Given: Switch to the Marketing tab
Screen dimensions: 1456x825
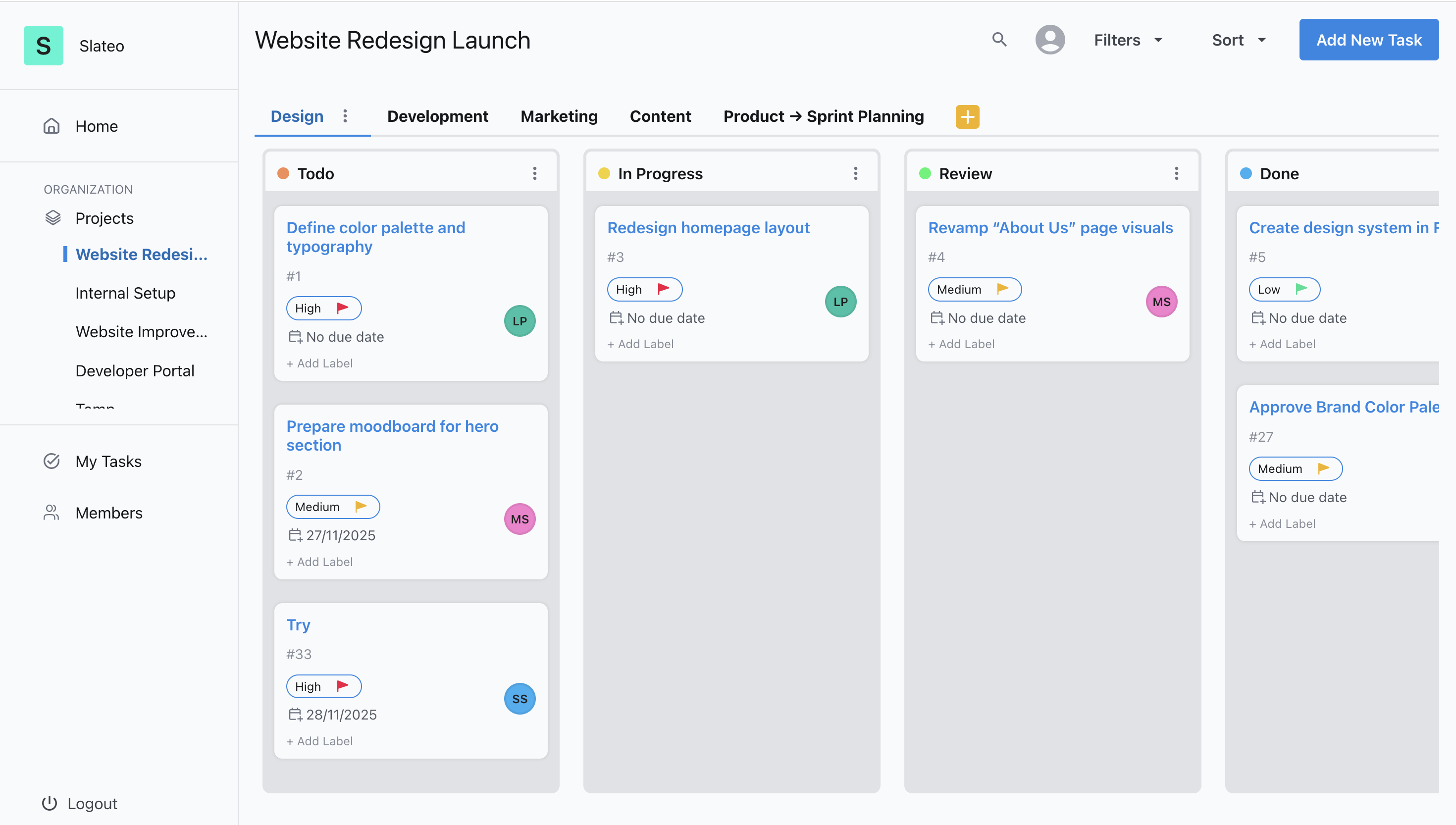Looking at the screenshot, I should pyautogui.click(x=559, y=116).
